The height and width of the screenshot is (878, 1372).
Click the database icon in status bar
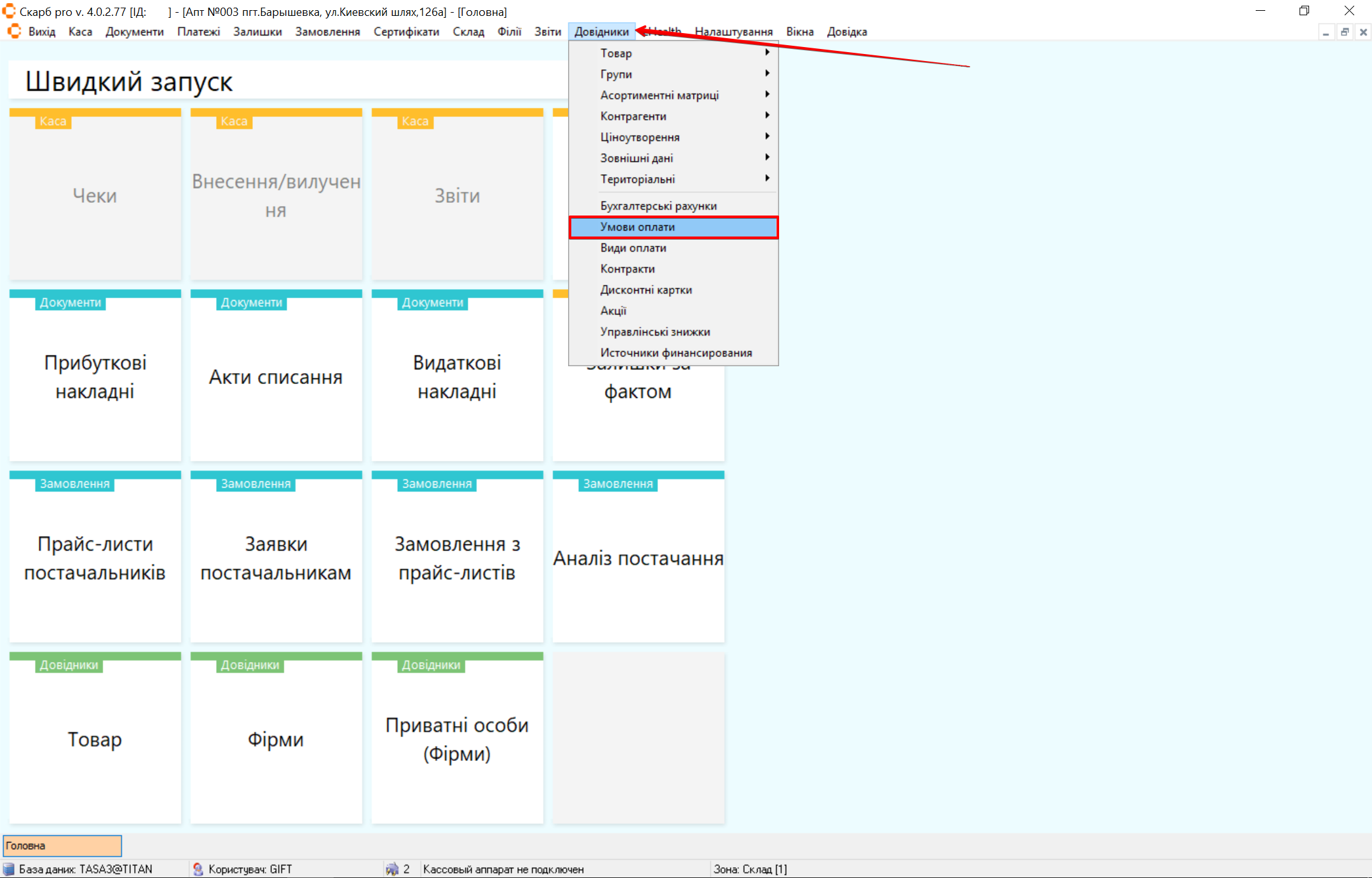pyautogui.click(x=9, y=869)
